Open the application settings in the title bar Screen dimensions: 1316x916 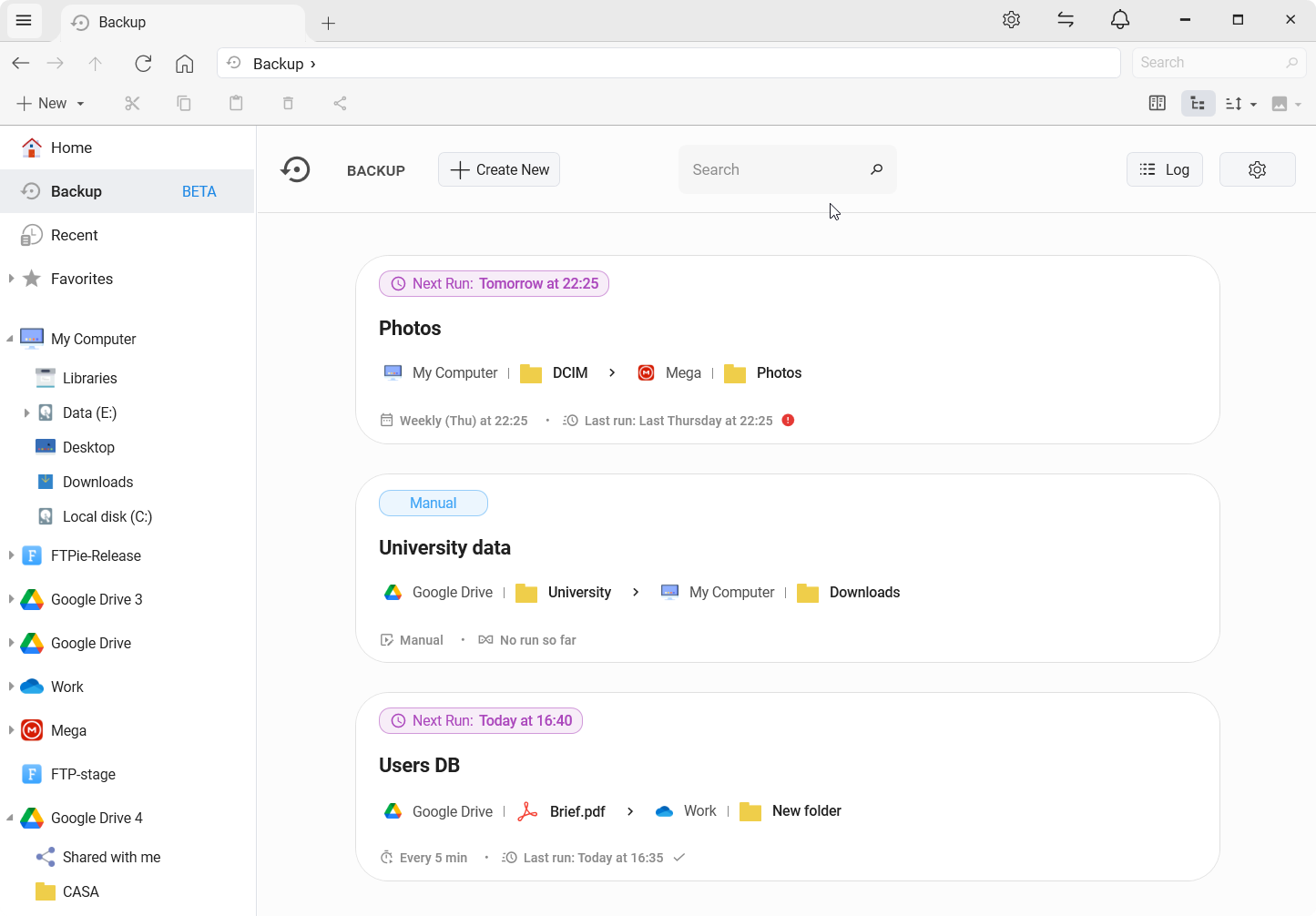pyautogui.click(x=1011, y=19)
